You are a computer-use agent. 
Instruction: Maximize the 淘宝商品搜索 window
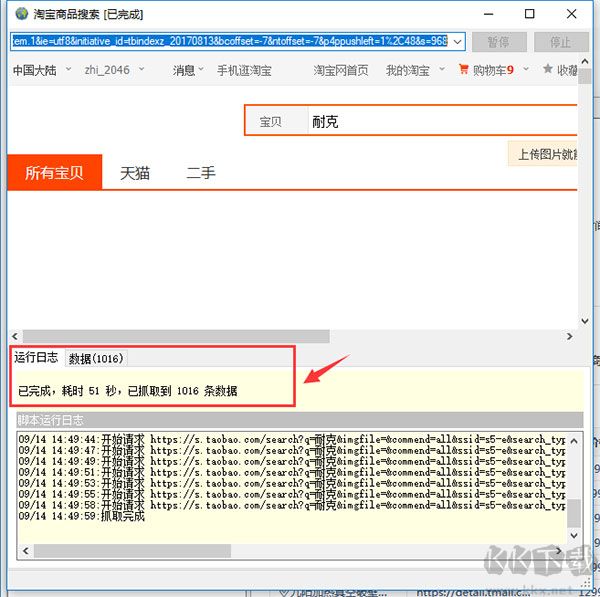530,14
